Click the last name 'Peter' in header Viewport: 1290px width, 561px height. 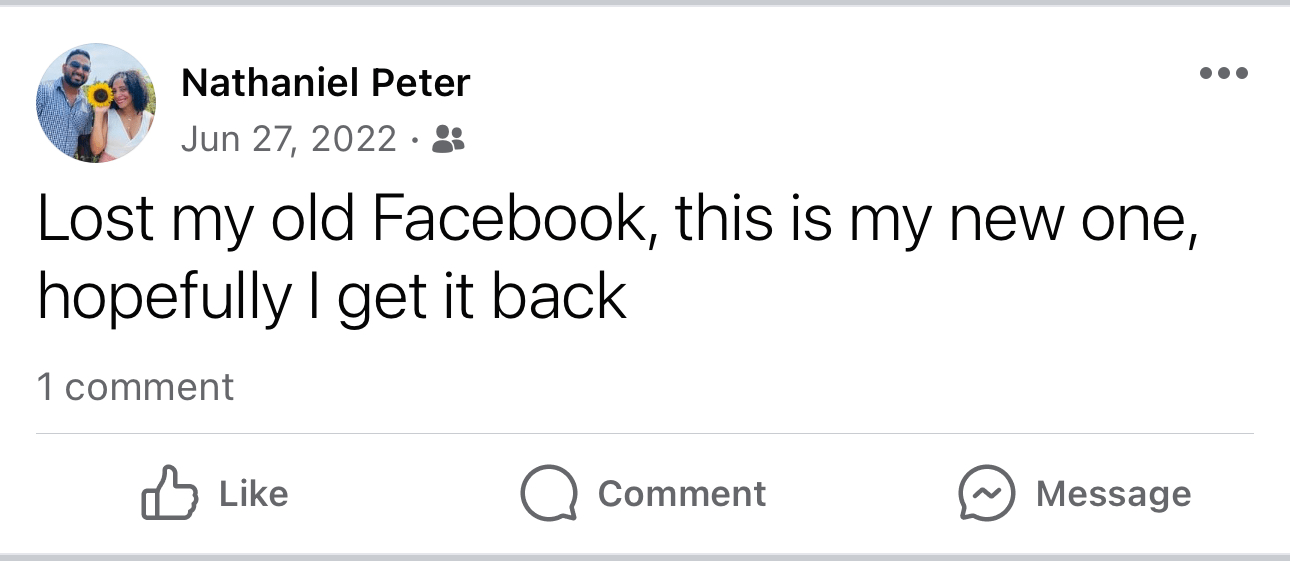(420, 83)
